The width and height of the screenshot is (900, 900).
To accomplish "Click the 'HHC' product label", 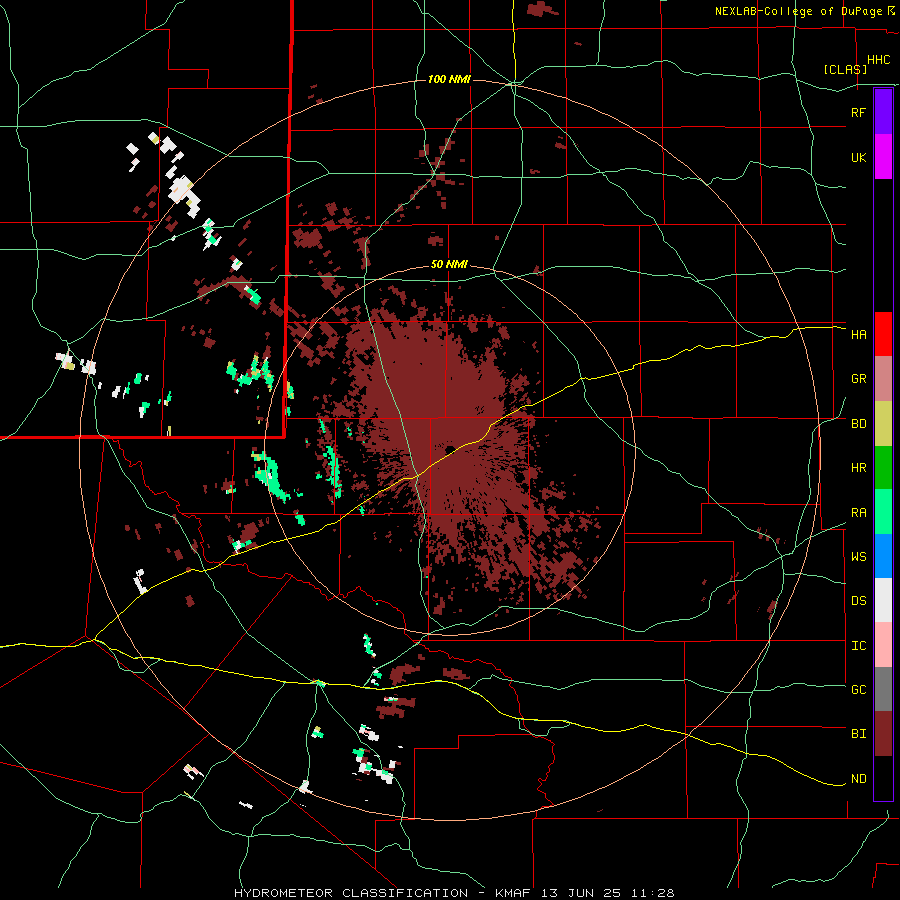I will [879, 60].
